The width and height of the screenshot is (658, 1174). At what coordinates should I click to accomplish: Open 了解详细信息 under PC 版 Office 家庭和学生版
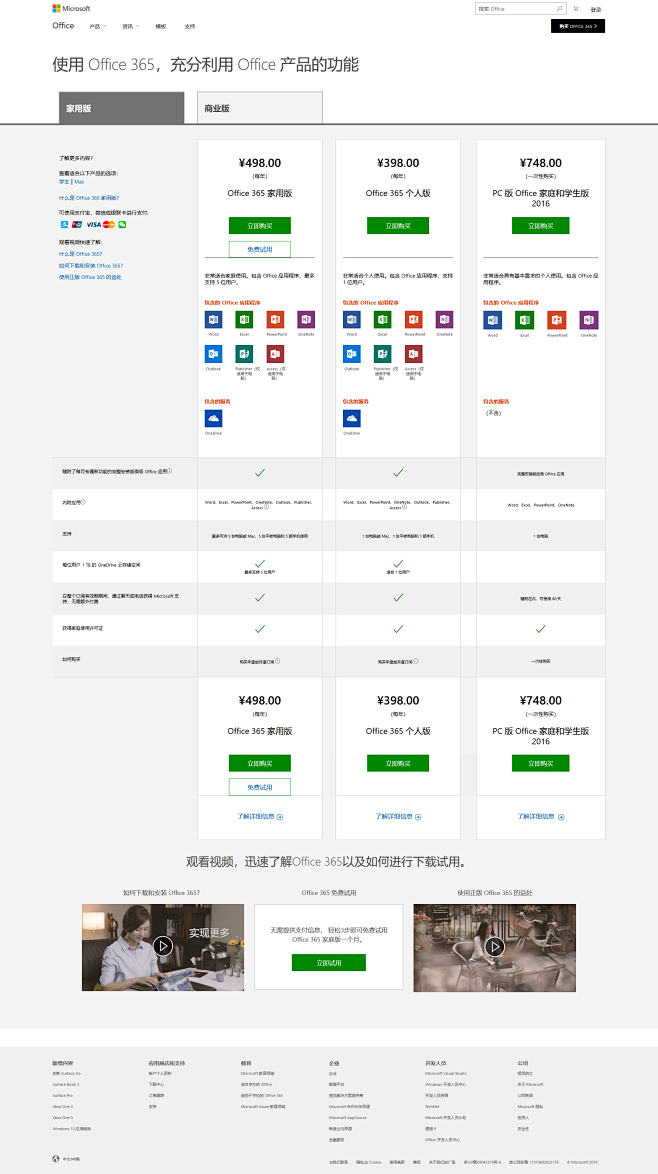point(540,816)
